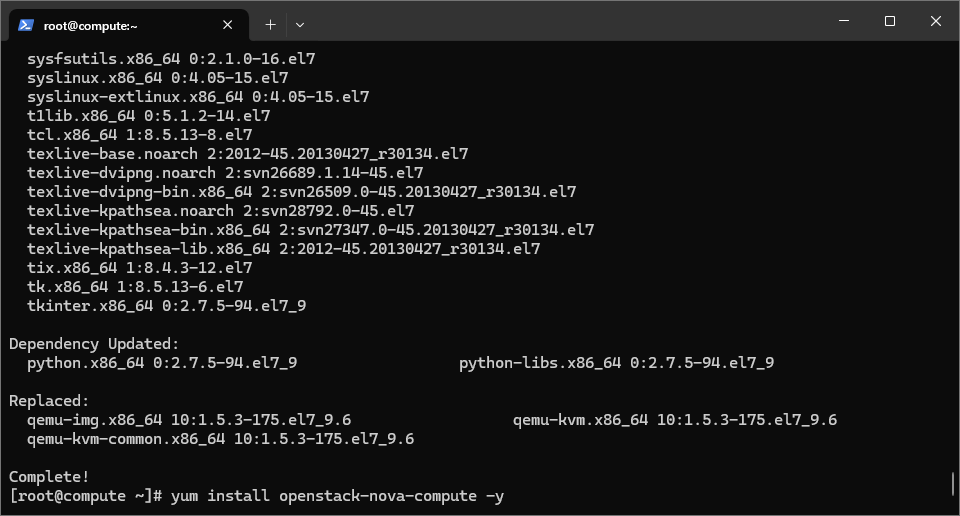Open a new terminal tab with plus
960x516 pixels.
tap(270, 25)
